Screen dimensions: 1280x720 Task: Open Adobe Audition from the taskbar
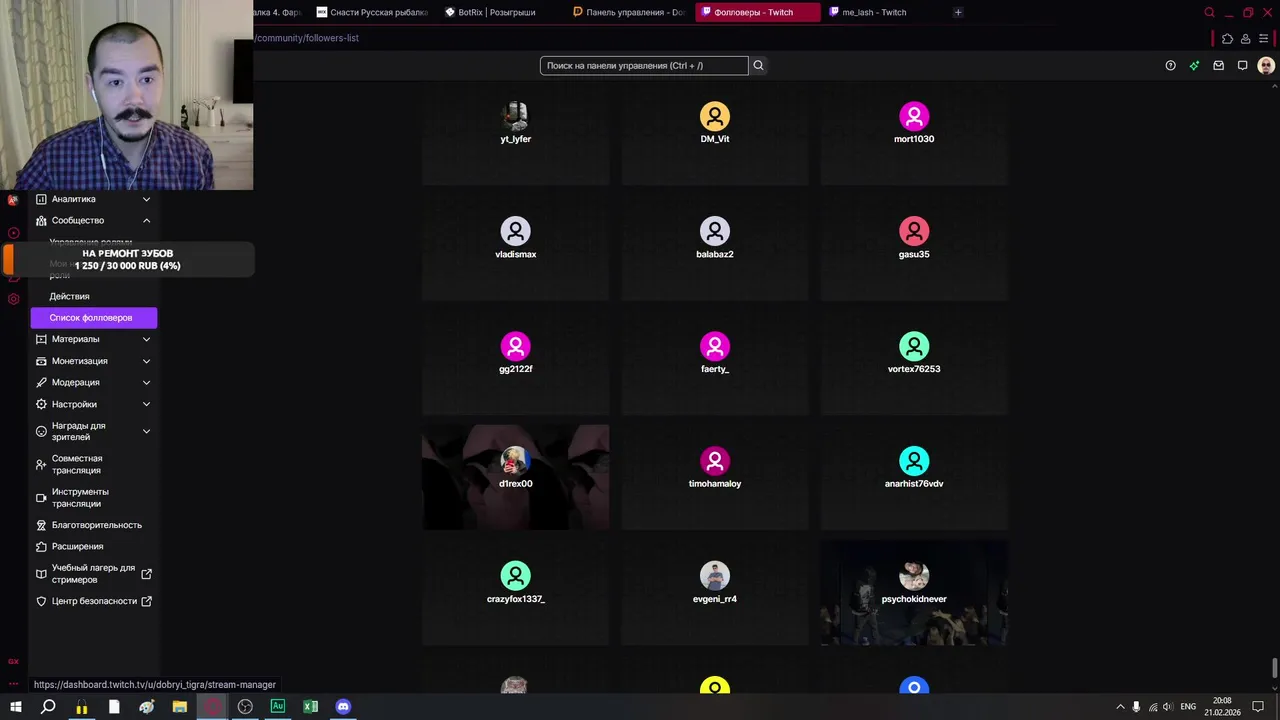[x=278, y=706]
